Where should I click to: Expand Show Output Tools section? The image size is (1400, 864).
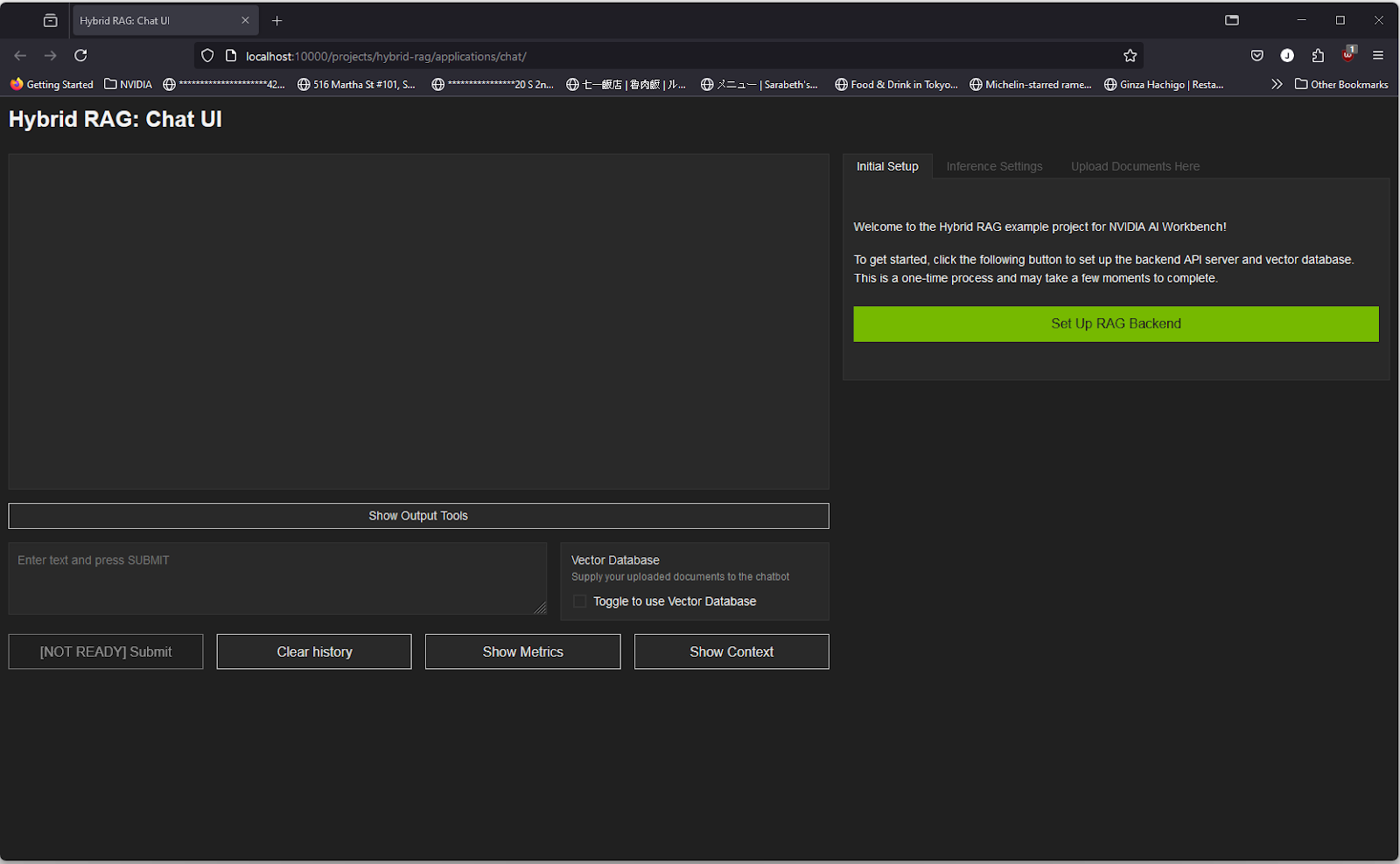(418, 516)
